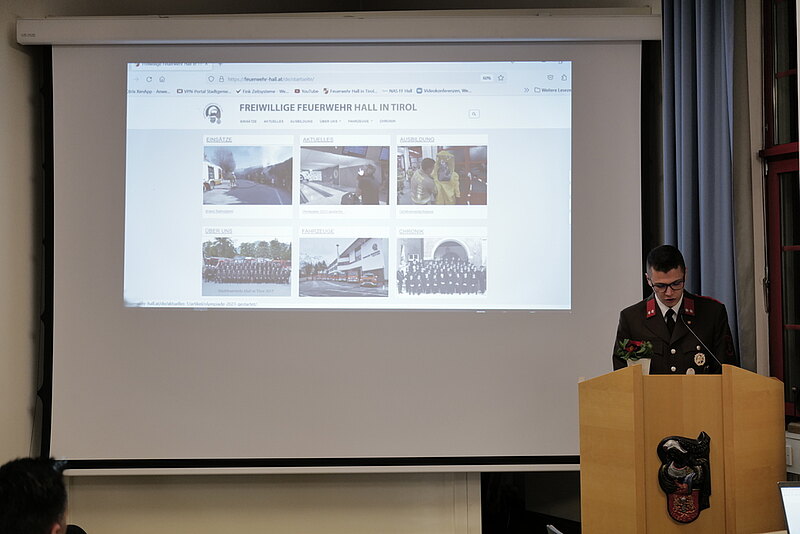Open the Pocket icon in browser toolbar
Image resolution: width=800 pixels, height=534 pixels.
click(550, 78)
